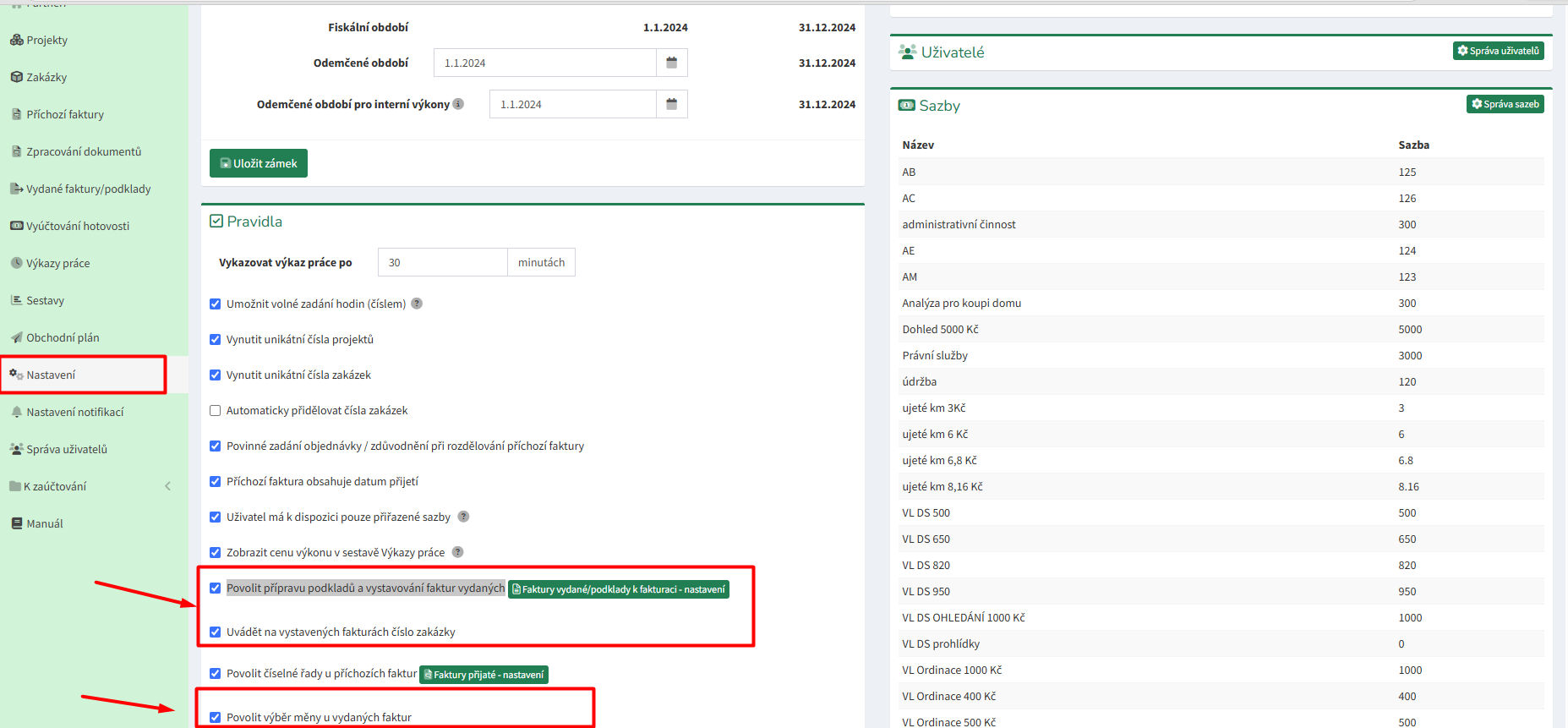Click the Nastavení gears icon
The height and width of the screenshot is (728, 1568).
coord(16,375)
